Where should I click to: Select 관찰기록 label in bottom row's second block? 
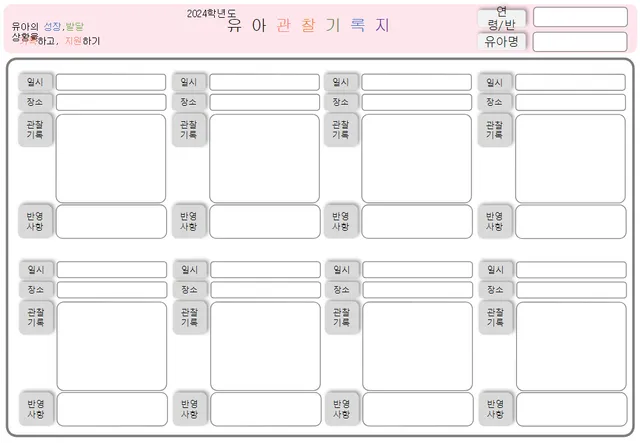pos(191,317)
